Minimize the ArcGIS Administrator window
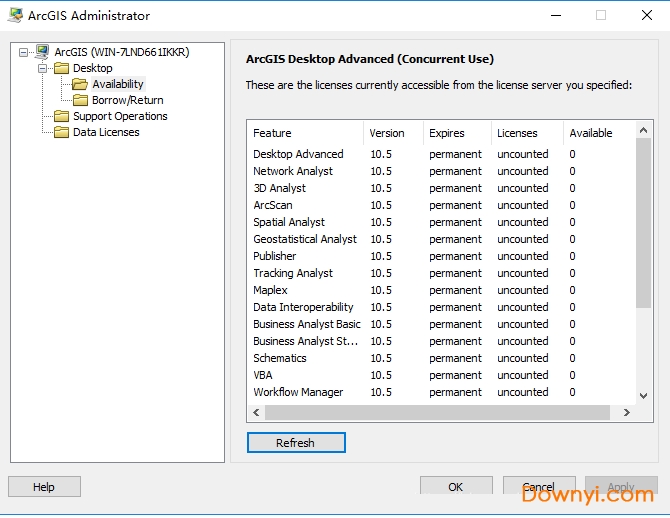 coord(556,15)
